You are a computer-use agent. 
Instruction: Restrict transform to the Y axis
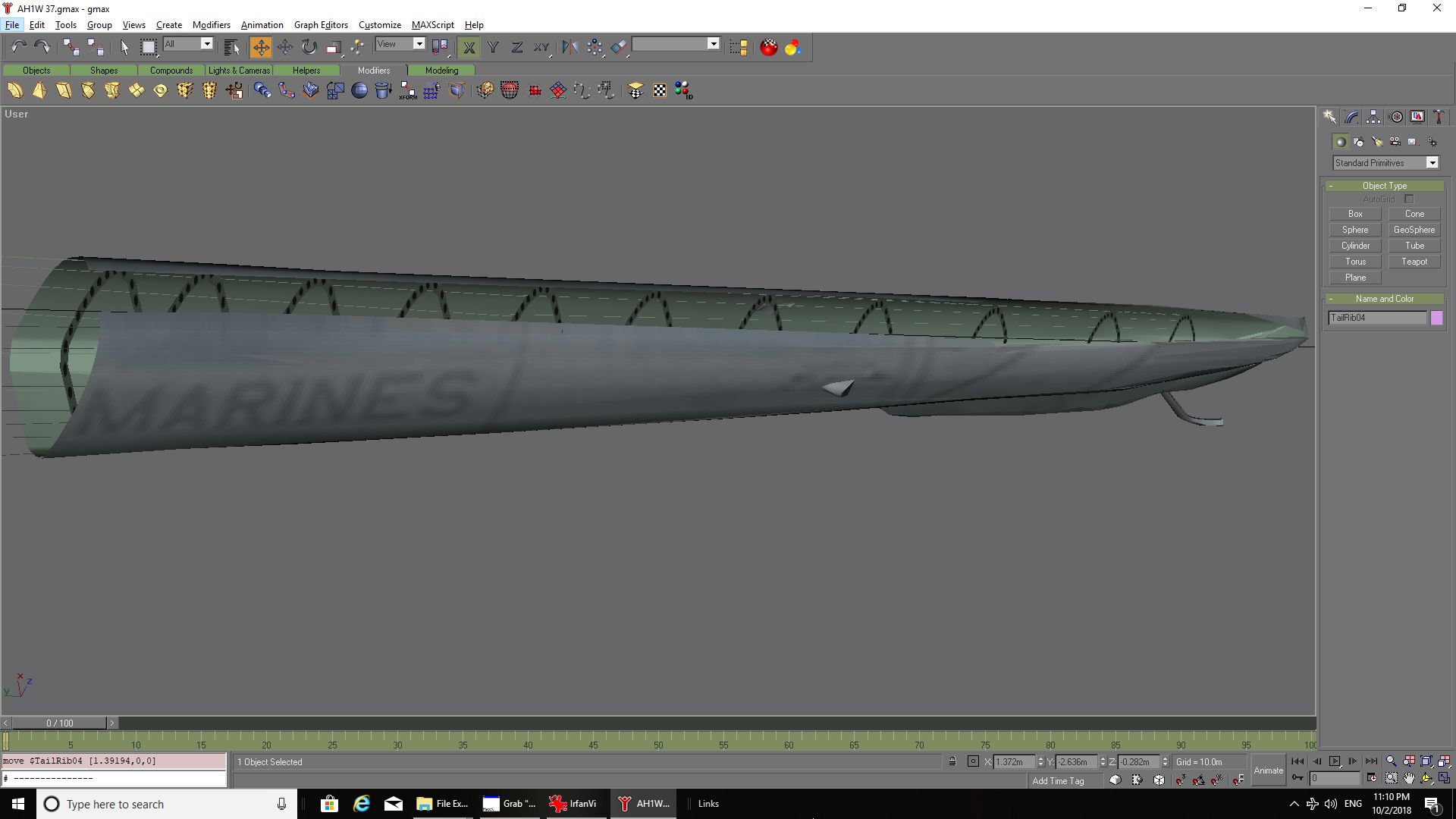click(x=493, y=47)
